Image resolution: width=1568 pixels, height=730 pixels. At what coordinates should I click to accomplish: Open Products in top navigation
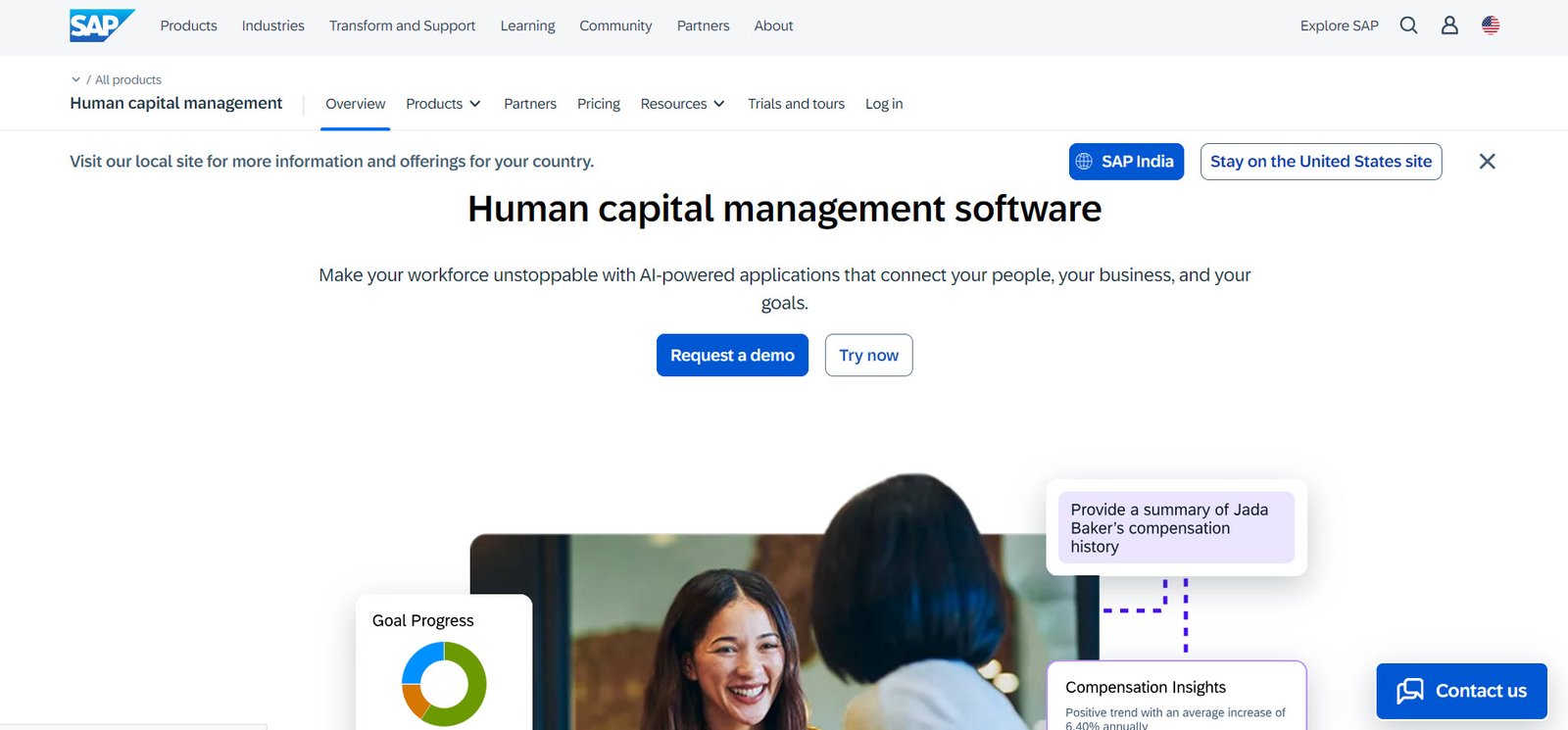tap(188, 25)
